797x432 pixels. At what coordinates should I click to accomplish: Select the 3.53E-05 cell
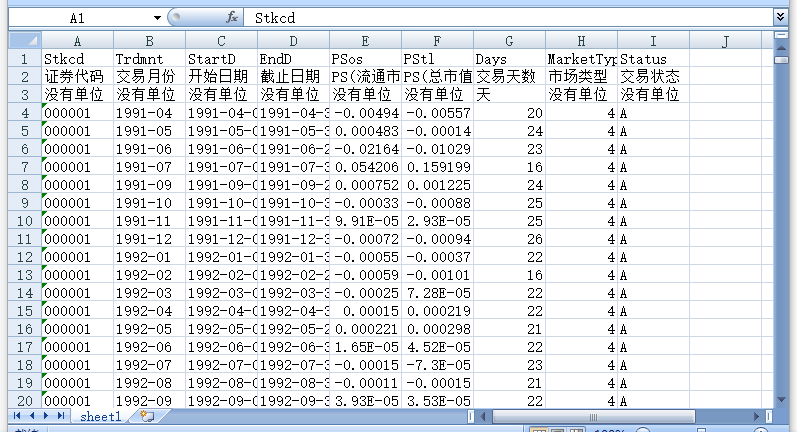click(x=437, y=401)
